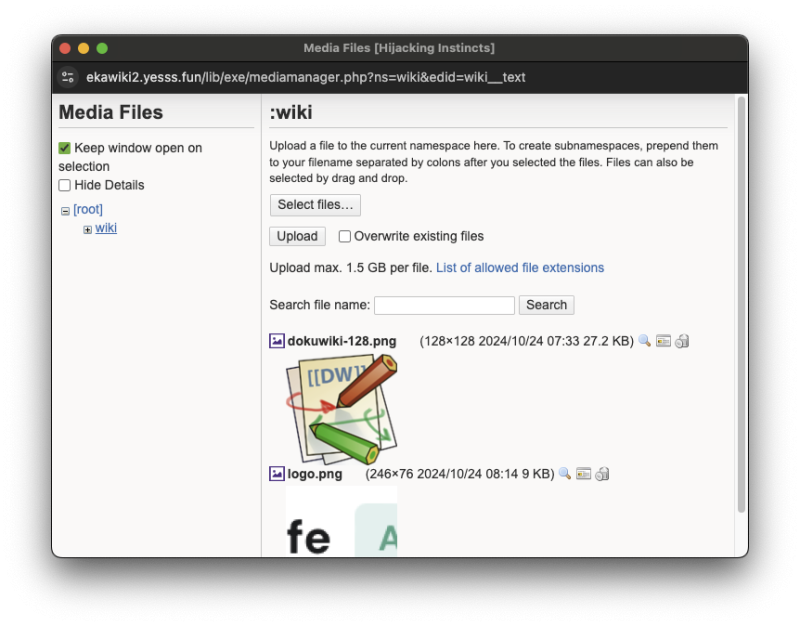Open the wiki namespace link in tree
Viewport: 800px width, 626px height.
[106, 228]
